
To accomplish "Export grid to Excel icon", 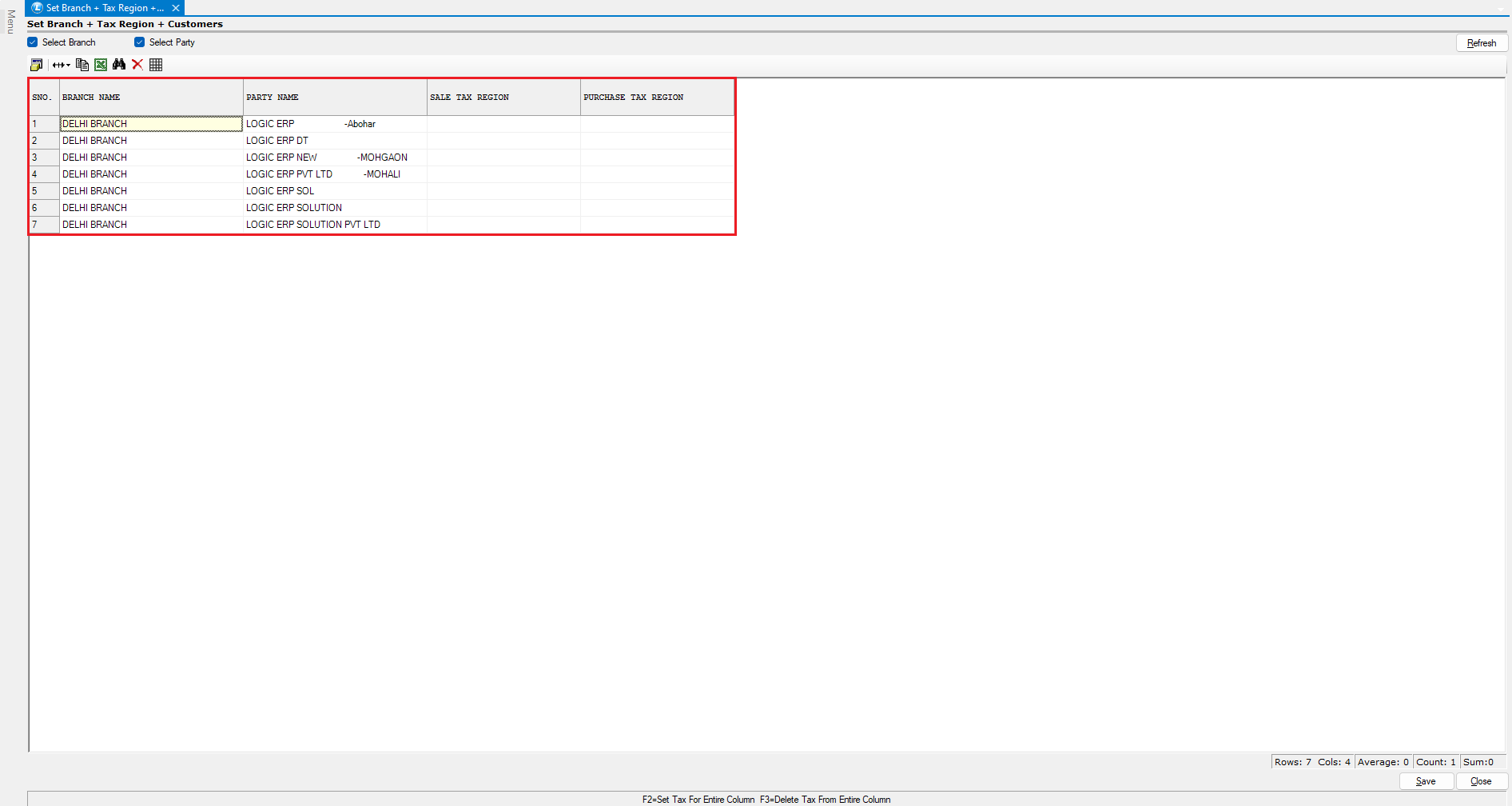I will 101,65.
